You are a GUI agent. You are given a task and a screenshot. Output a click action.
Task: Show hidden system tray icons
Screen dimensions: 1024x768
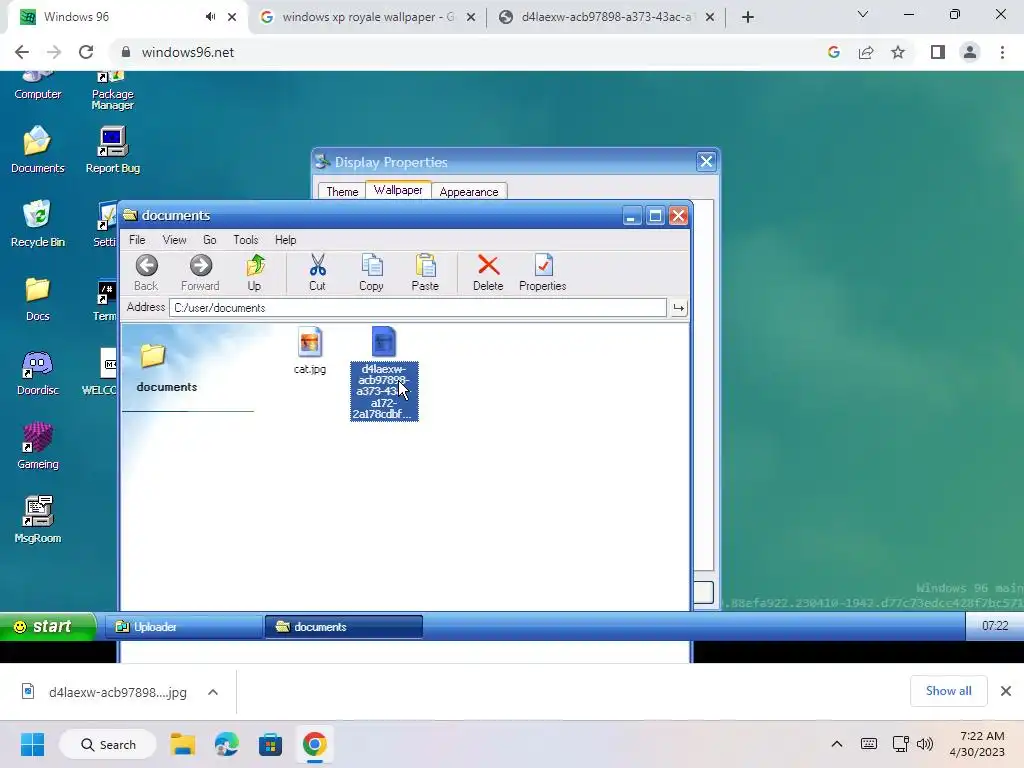[837, 744]
